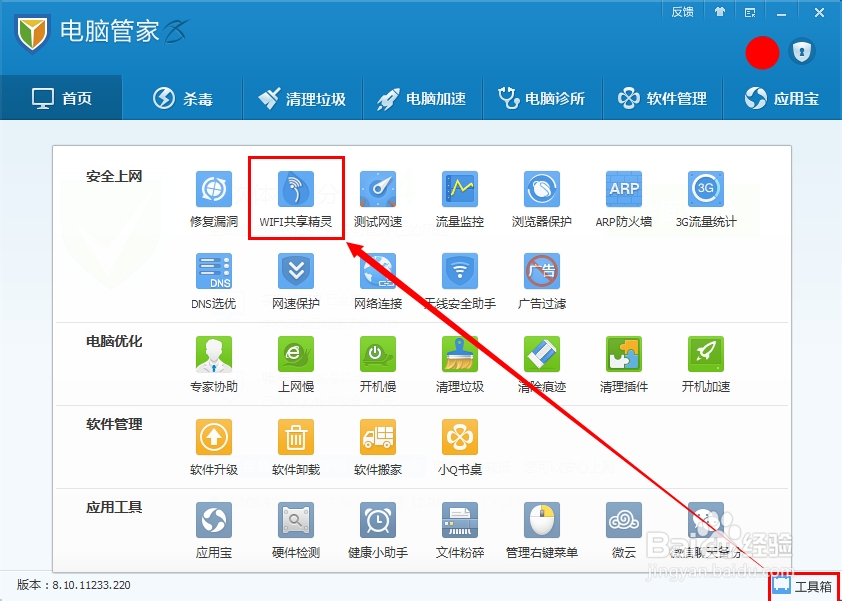Open 管理右键菜单 tool
Screen dimensions: 842x601
[x=542, y=531]
